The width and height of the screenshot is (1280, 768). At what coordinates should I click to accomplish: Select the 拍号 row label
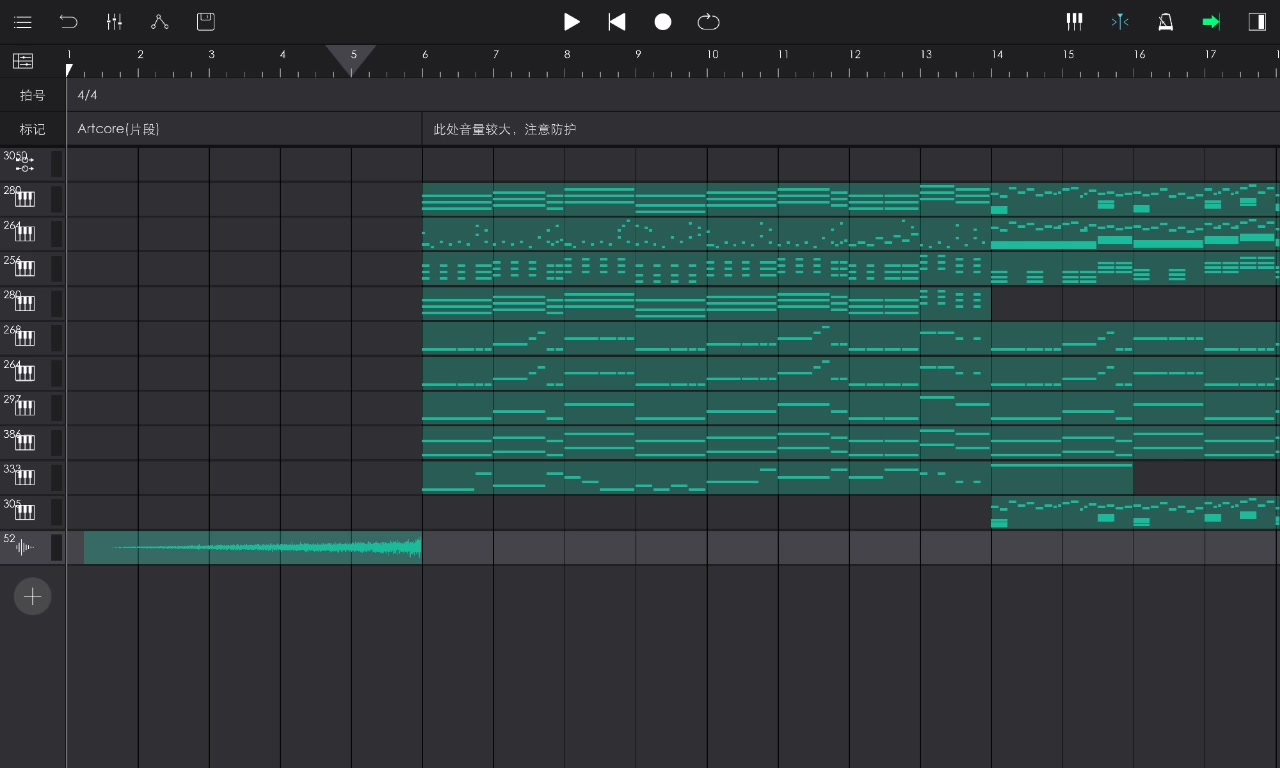tap(33, 95)
